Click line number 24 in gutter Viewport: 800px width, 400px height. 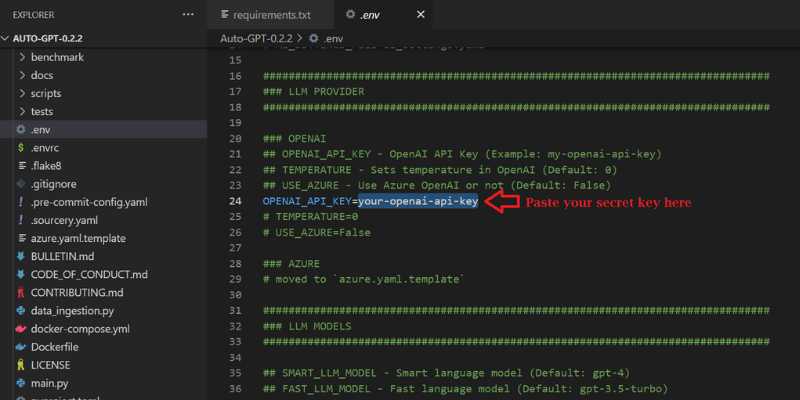(x=235, y=202)
